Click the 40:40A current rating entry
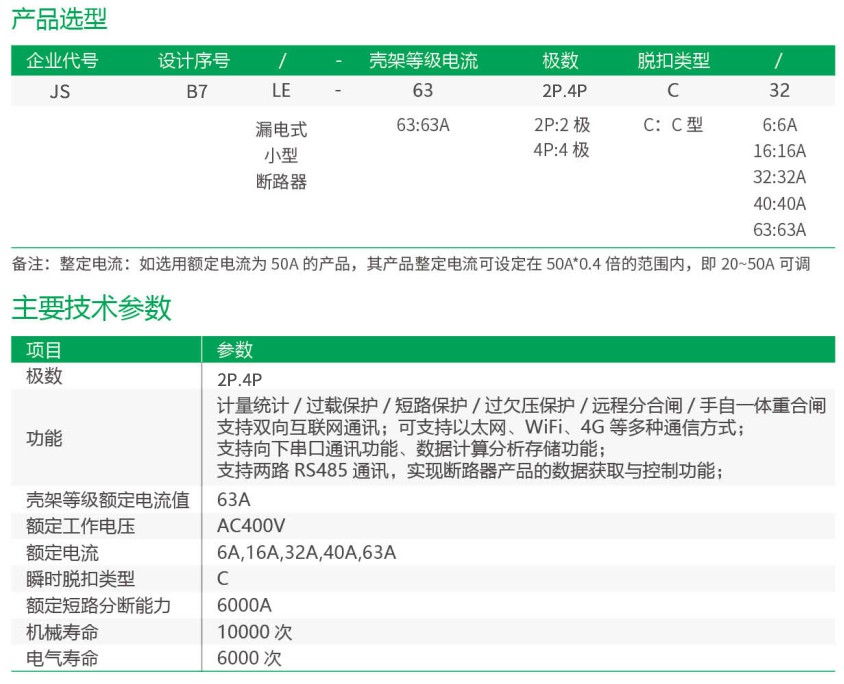 pyautogui.click(x=779, y=203)
